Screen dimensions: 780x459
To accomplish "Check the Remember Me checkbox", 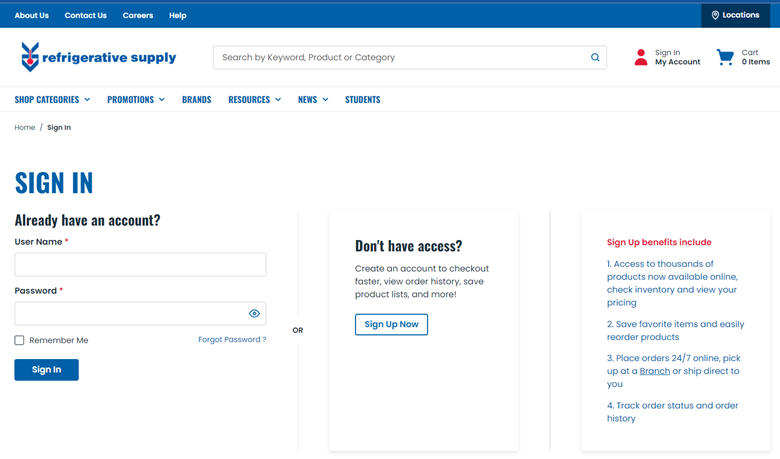I will (x=19, y=340).
